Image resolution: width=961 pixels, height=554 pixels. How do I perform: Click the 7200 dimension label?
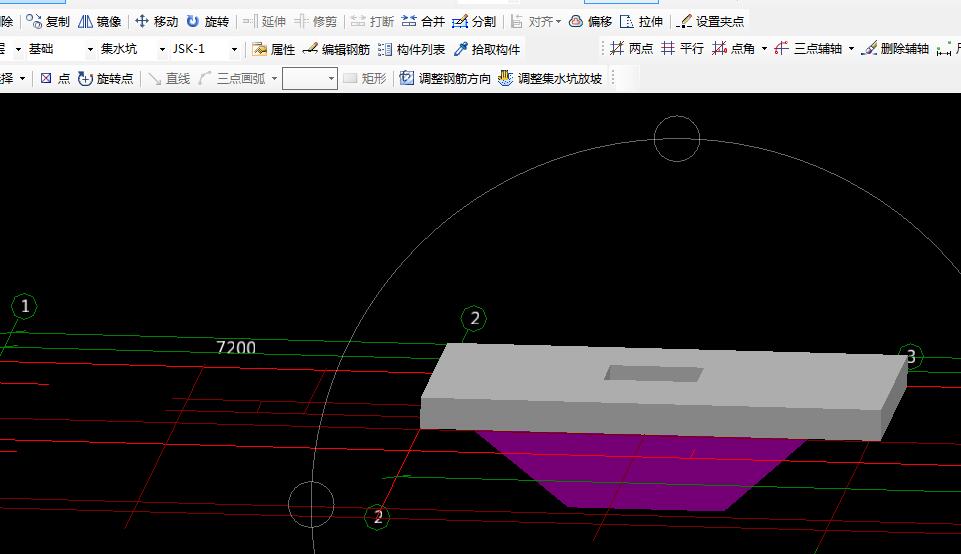tap(236, 348)
